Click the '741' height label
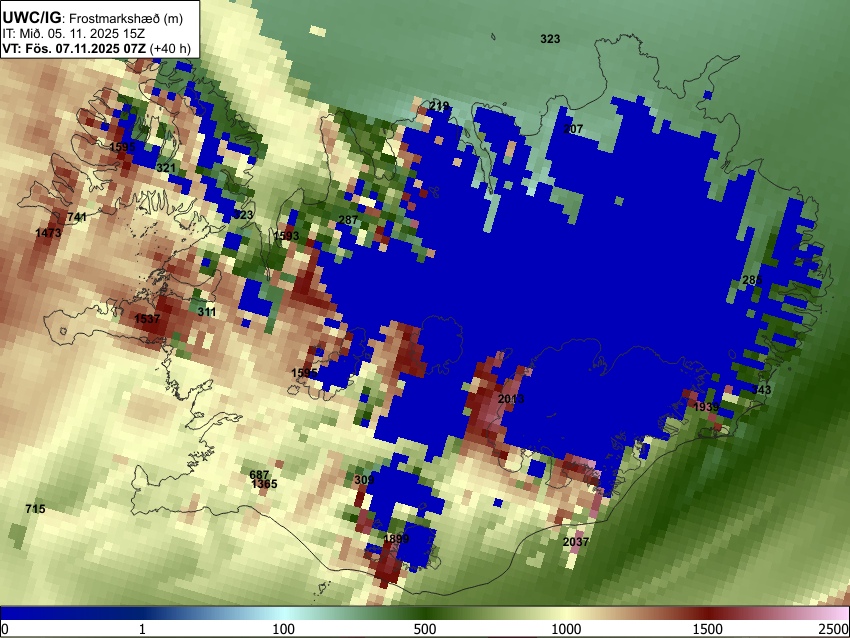 point(77,217)
